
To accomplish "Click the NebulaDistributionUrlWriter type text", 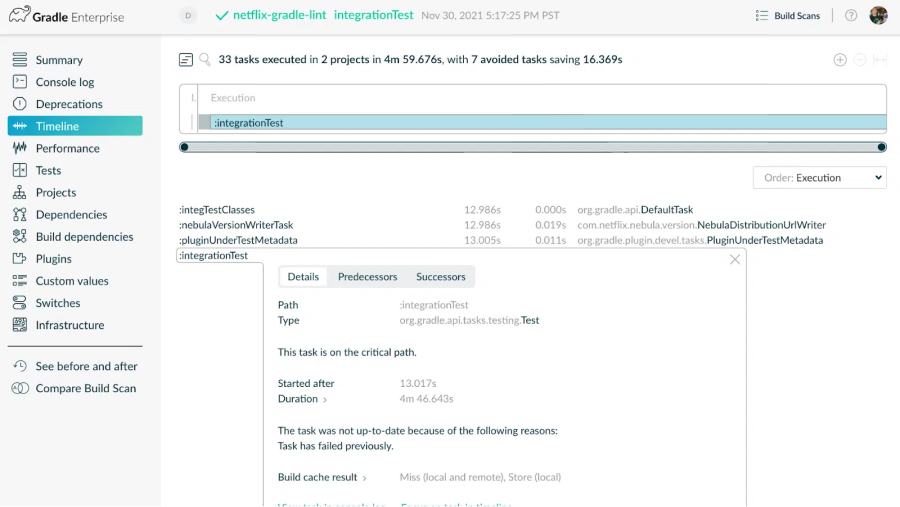I will [761, 225].
